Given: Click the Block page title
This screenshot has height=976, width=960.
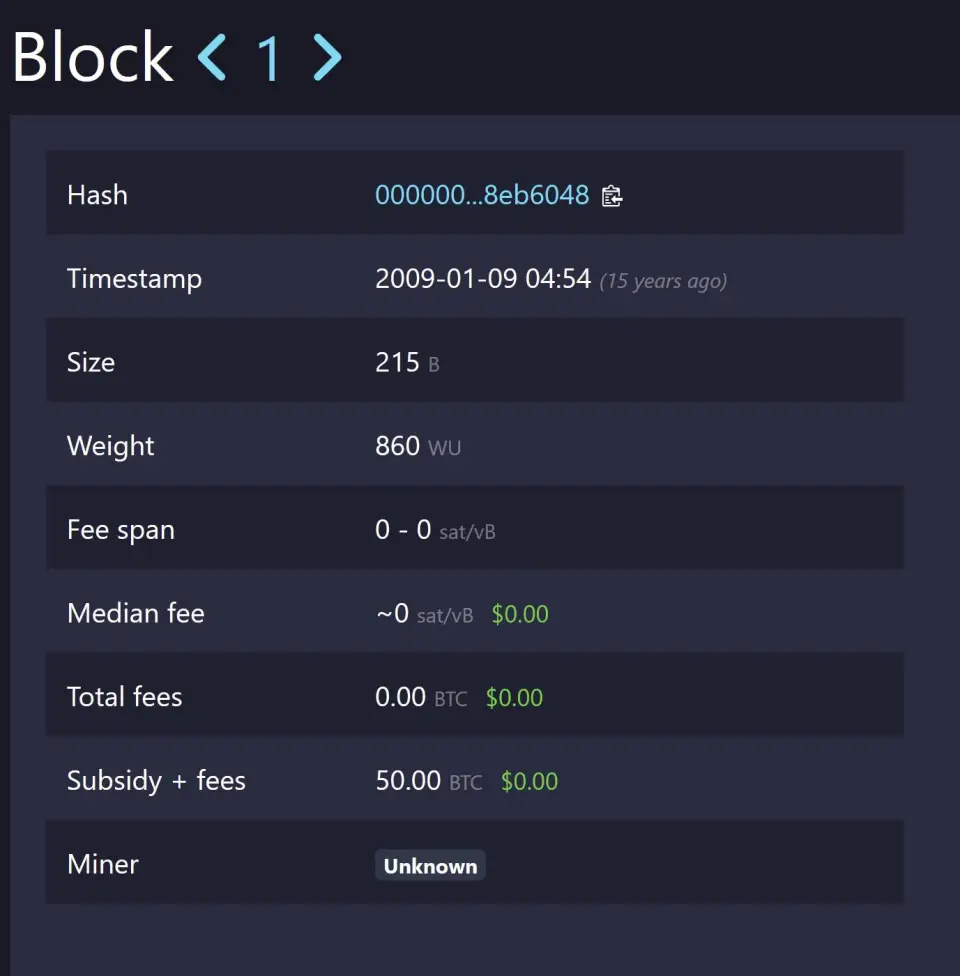Looking at the screenshot, I should (x=93, y=57).
